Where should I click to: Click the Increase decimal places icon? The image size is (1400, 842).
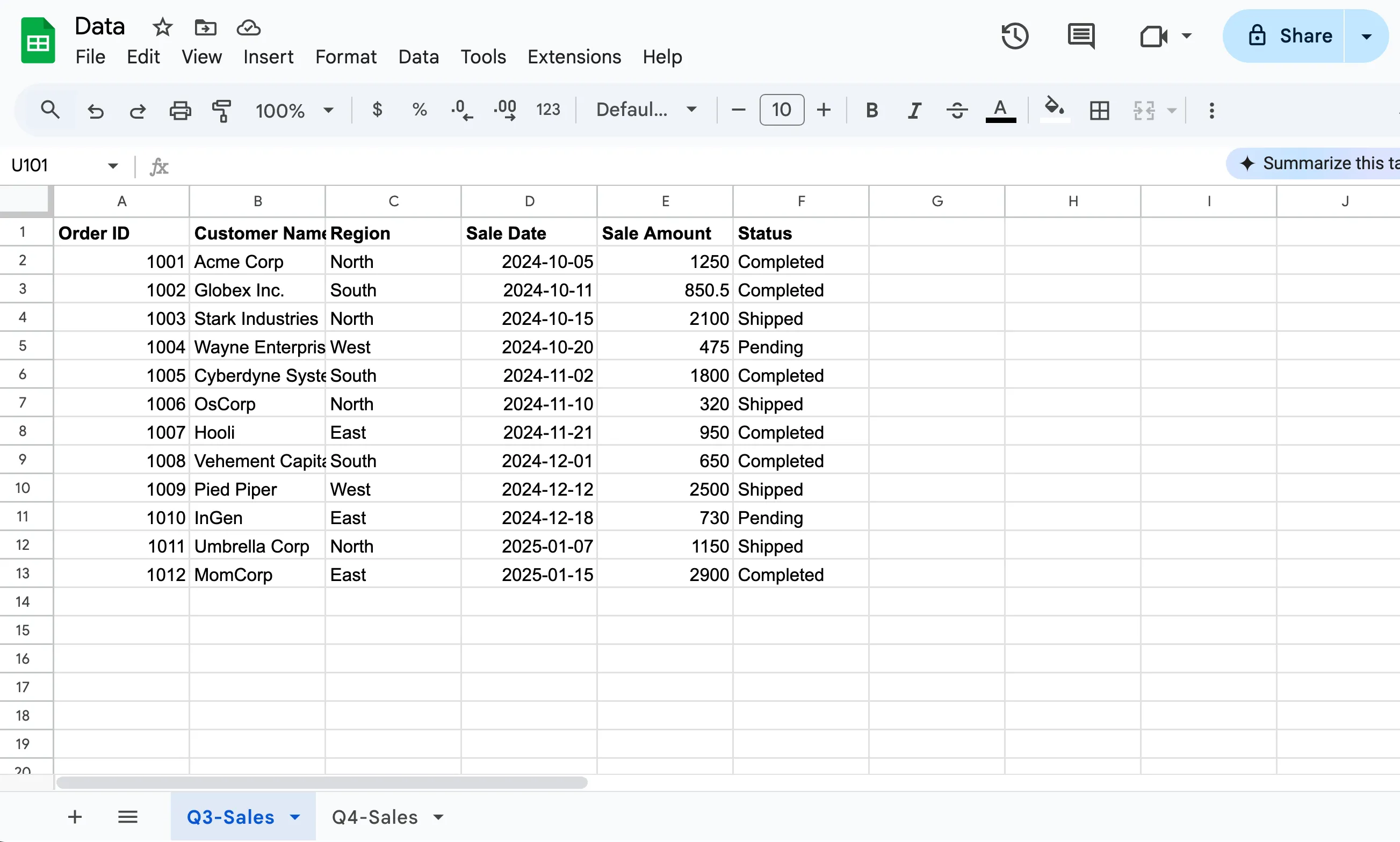(504, 110)
